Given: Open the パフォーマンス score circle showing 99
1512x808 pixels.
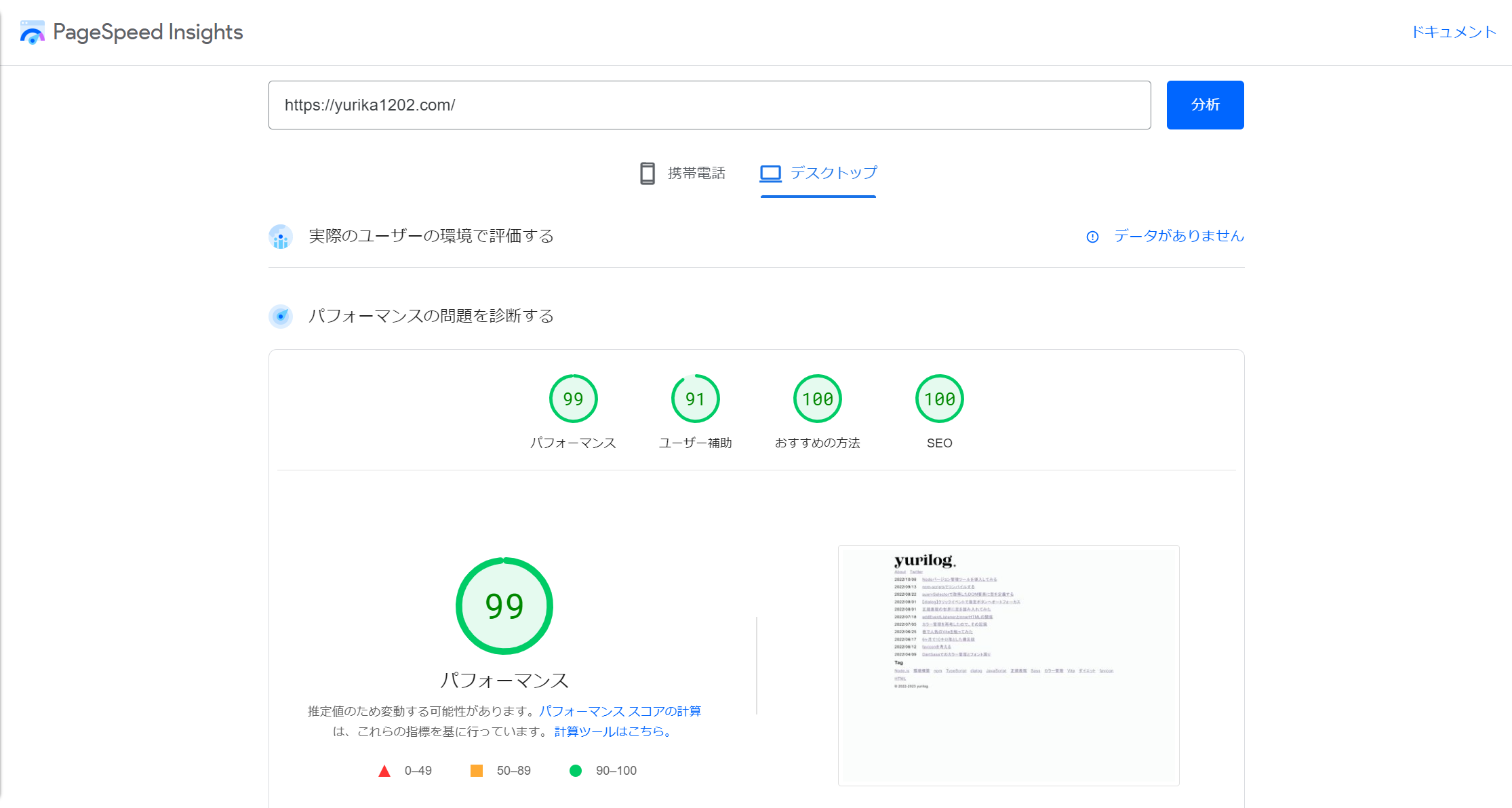Looking at the screenshot, I should 573,399.
